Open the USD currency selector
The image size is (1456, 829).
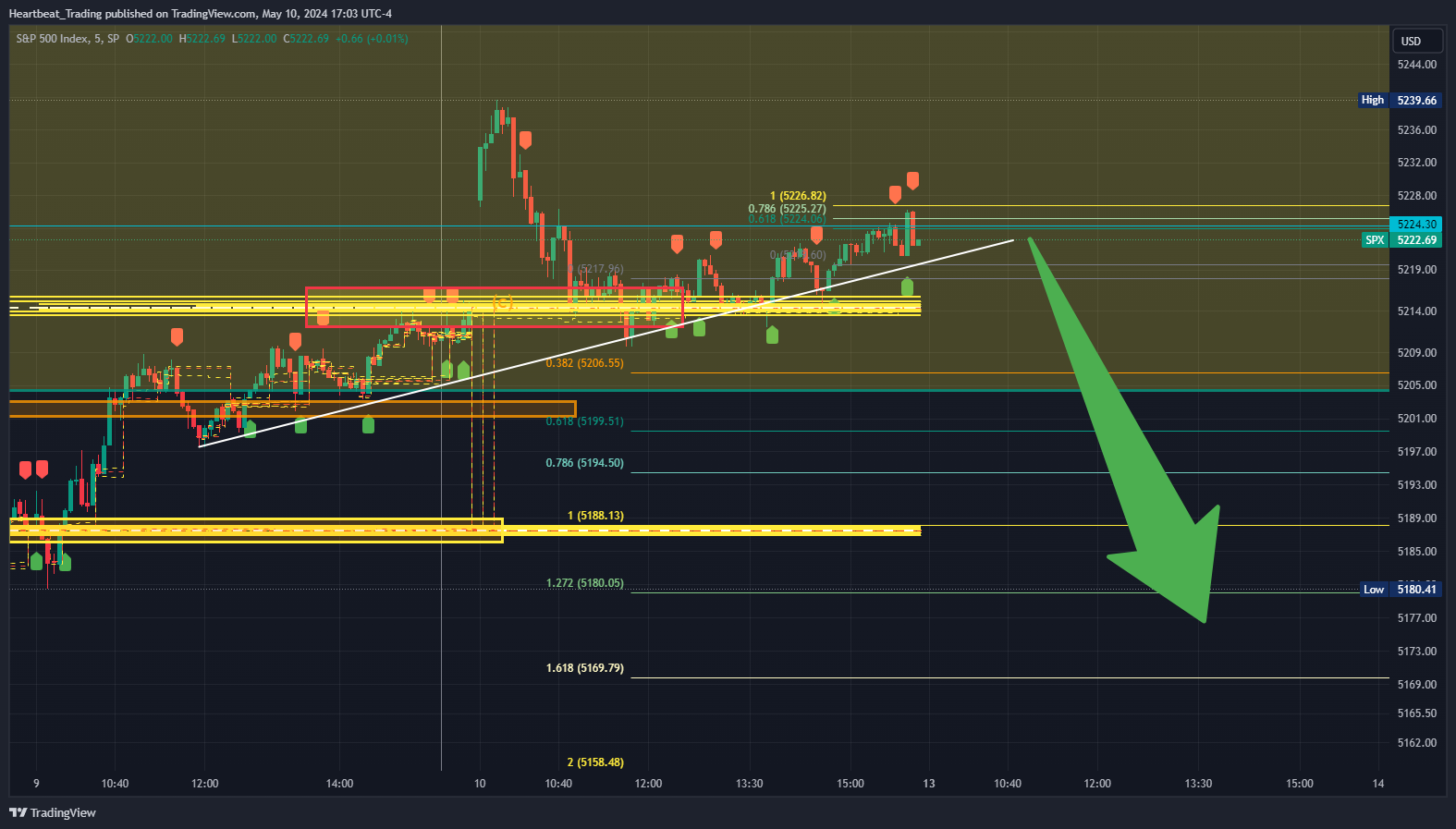pos(1417,41)
